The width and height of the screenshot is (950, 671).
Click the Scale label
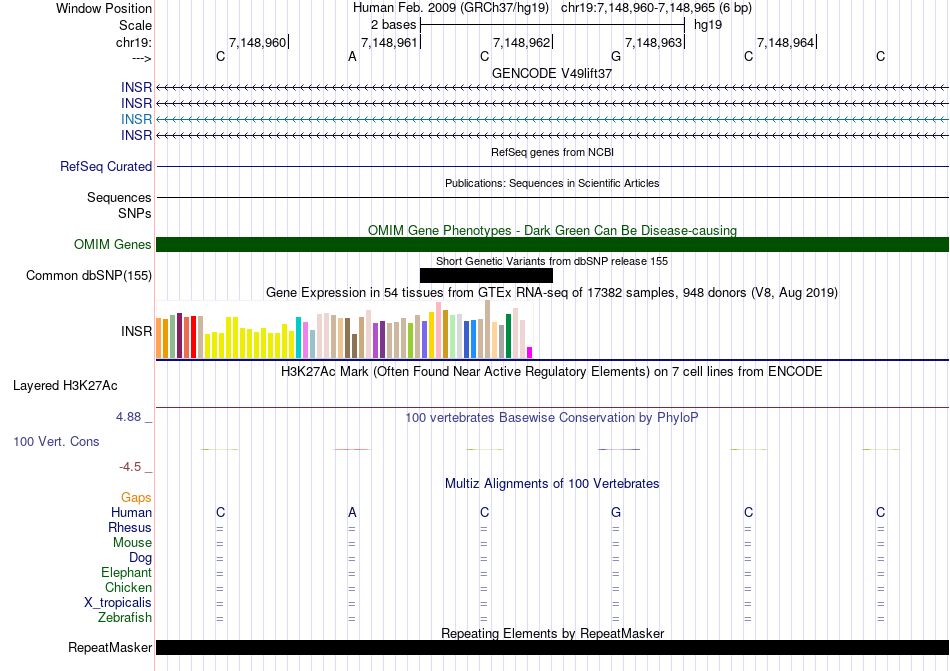(x=135, y=25)
